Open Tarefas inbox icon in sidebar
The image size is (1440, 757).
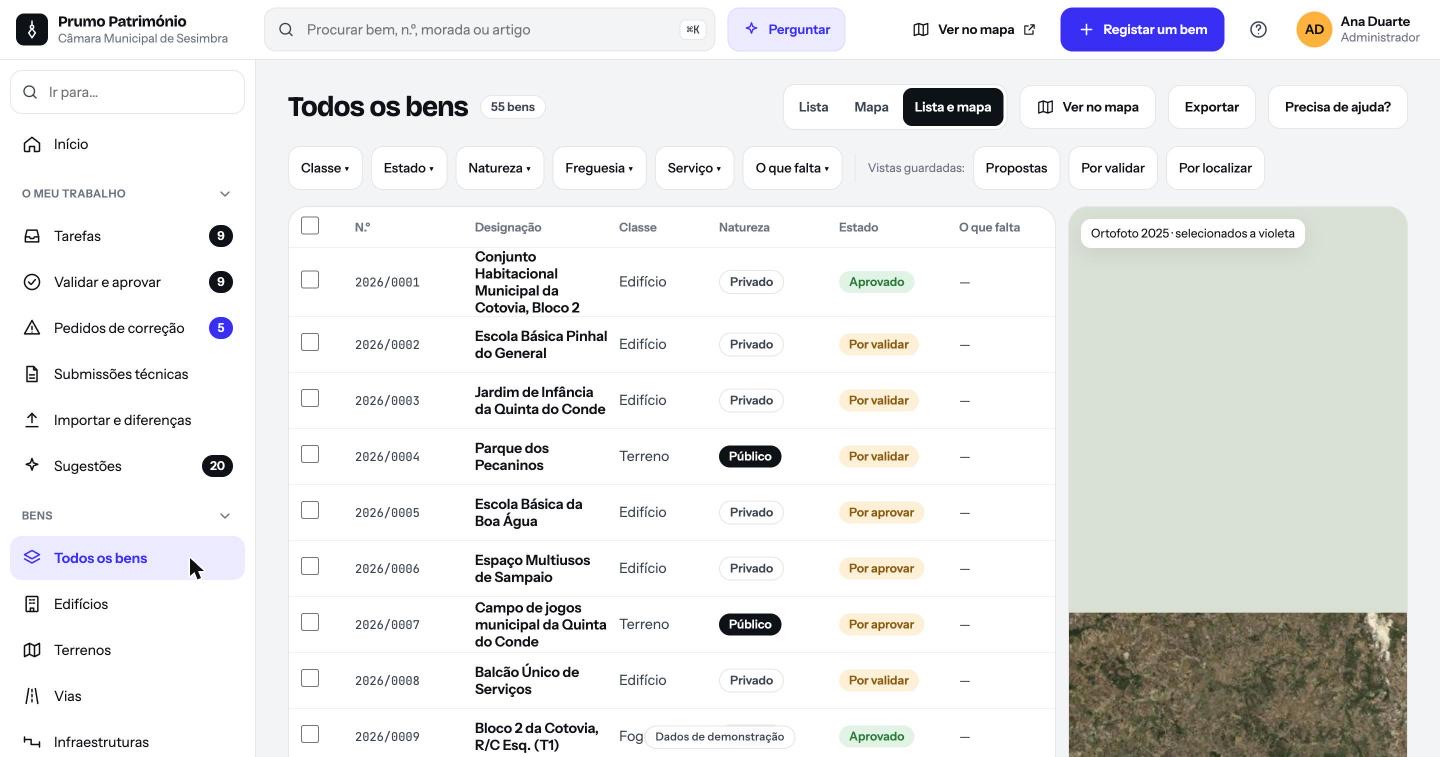coord(32,236)
